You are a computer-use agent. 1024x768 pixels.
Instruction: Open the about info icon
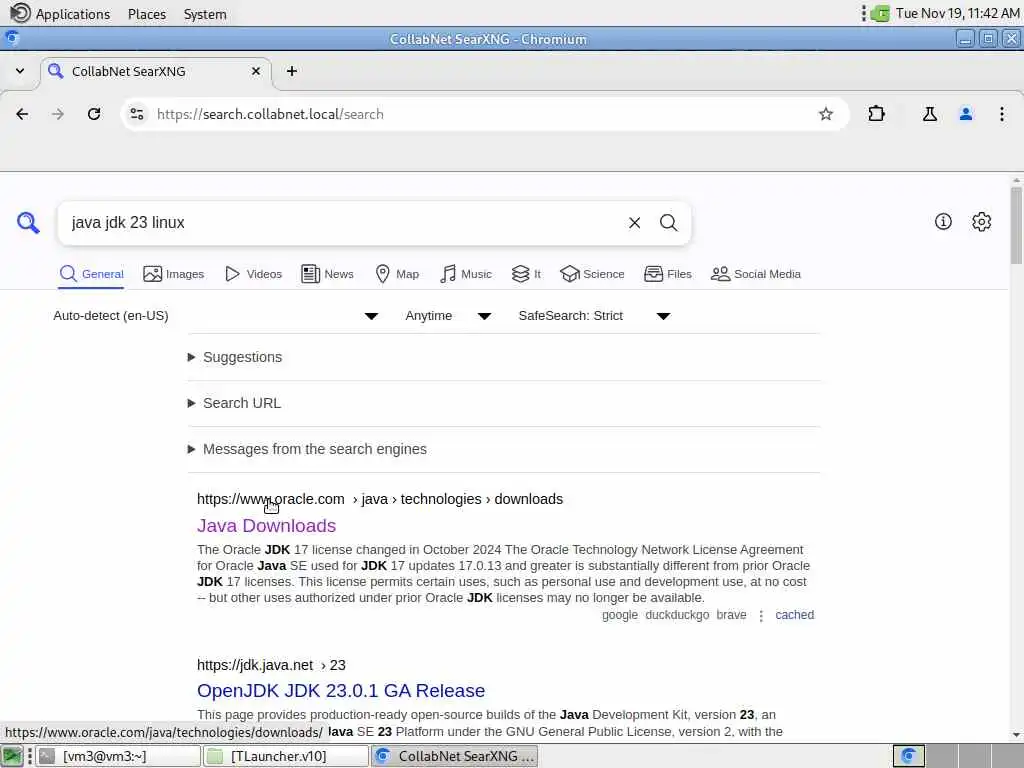coord(943,221)
